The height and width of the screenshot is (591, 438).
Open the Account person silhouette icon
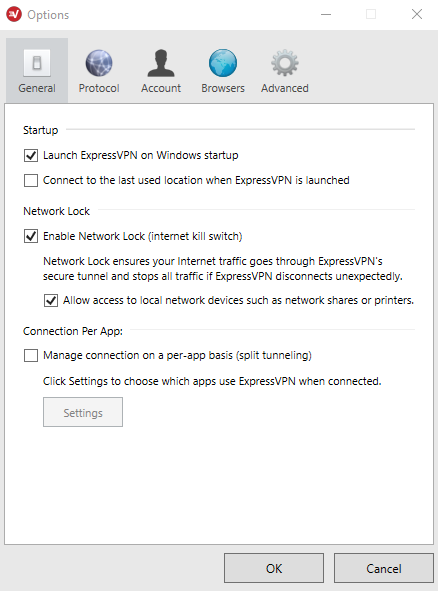(161, 63)
